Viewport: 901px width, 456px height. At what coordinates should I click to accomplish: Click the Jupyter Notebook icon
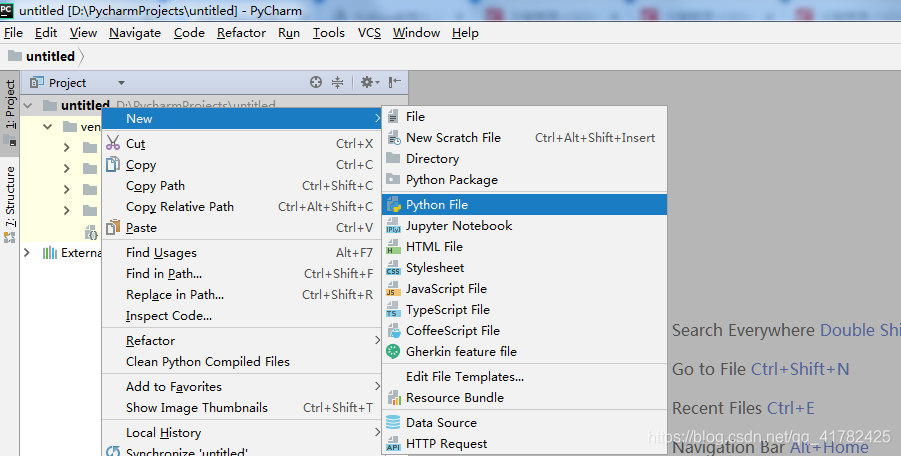[393, 226]
